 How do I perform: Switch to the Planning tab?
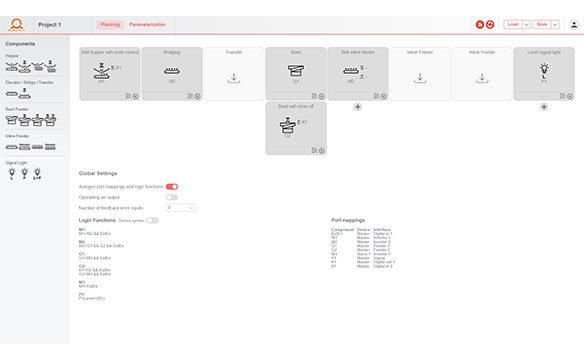coord(110,25)
